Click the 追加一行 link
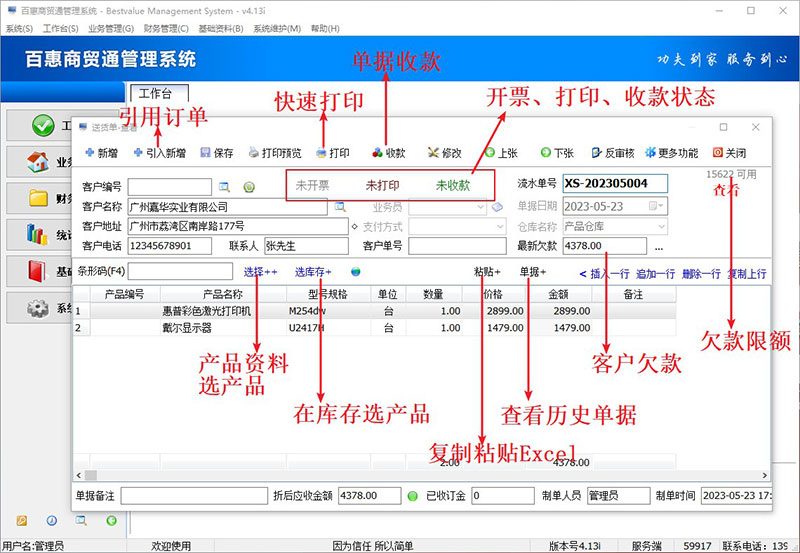This screenshot has width=800, height=553. [x=656, y=274]
